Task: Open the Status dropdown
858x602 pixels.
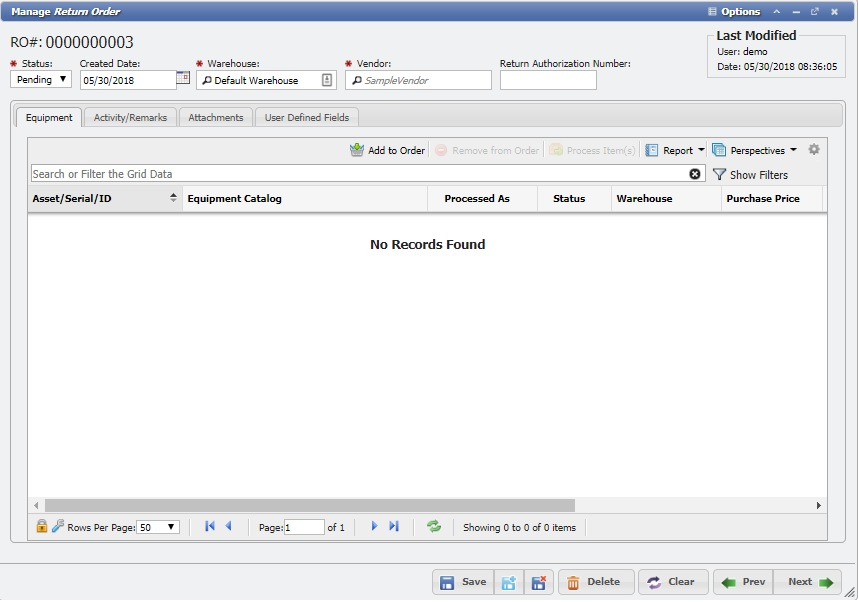Action: click(x=41, y=80)
